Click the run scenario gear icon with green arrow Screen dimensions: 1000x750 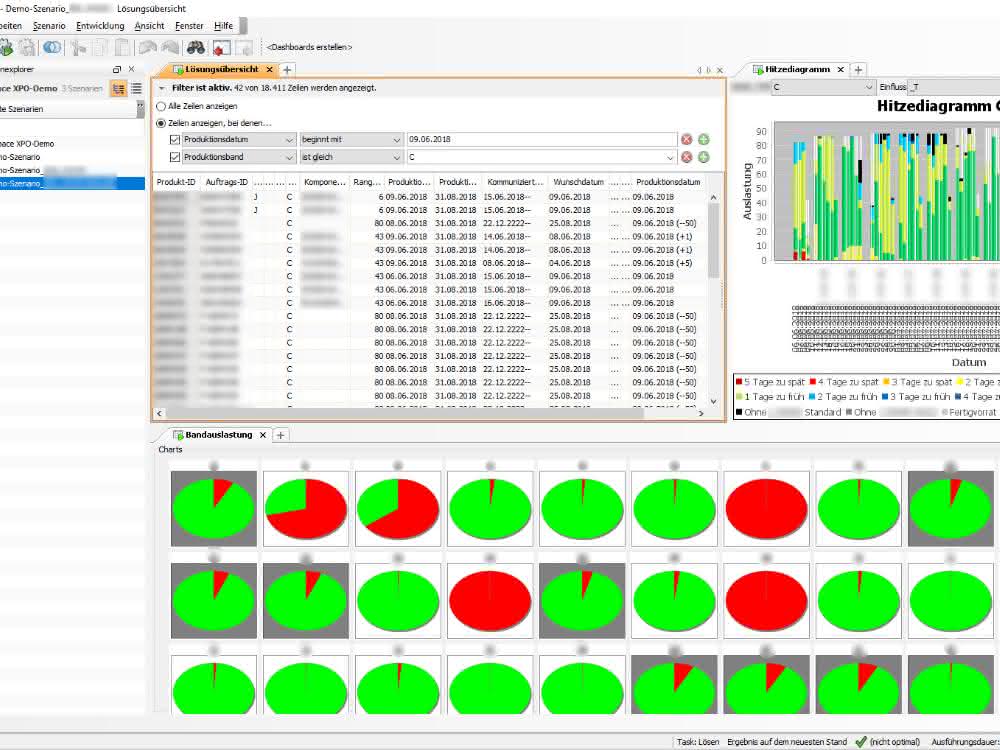pyautogui.click(x=6, y=47)
